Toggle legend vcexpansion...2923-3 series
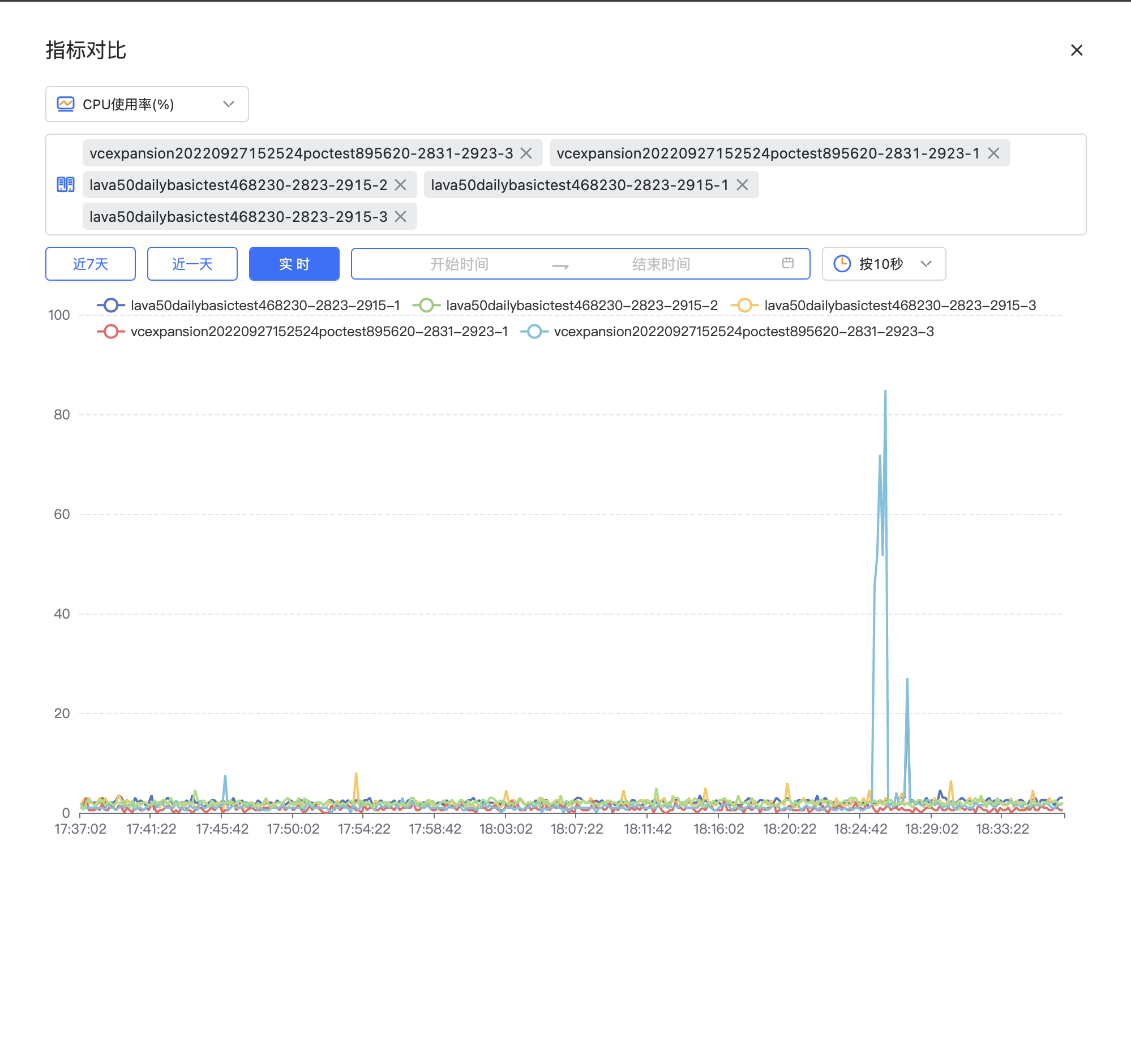 pos(727,332)
